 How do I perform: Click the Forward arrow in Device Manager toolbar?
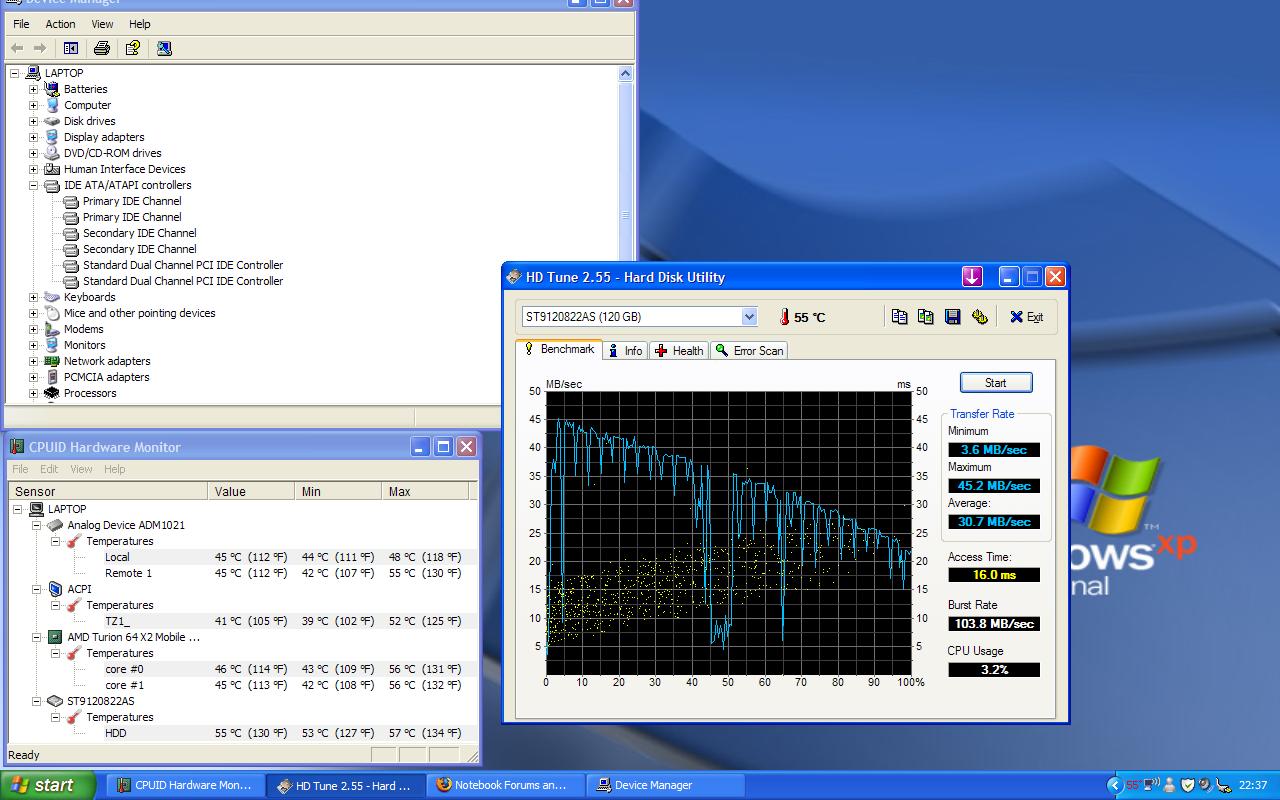click(40, 48)
